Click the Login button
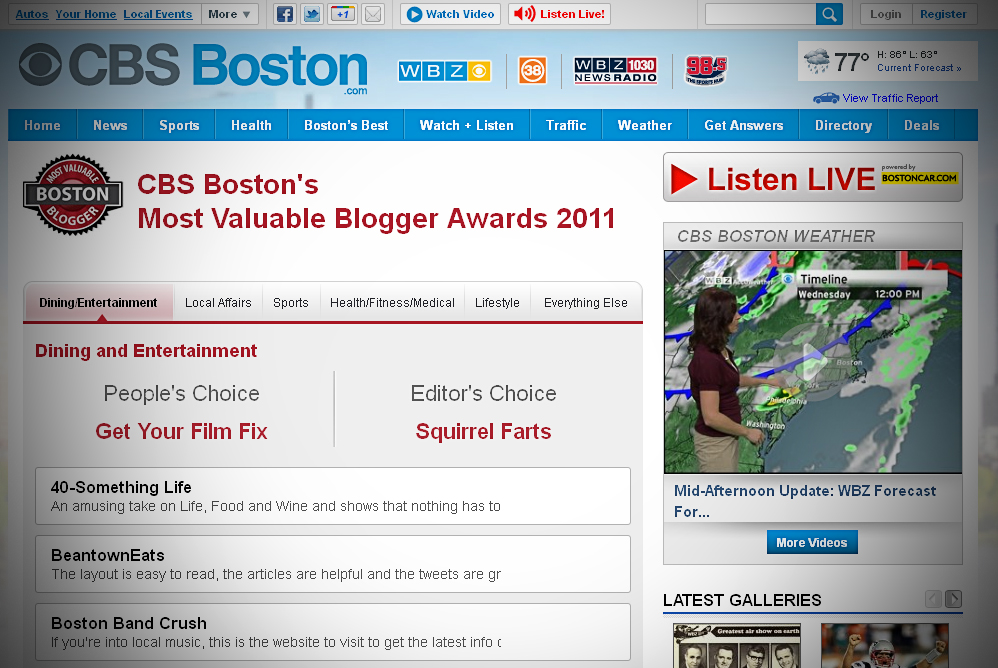Image resolution: width=998 pixels, height=668 pixels. coord(886,14)
